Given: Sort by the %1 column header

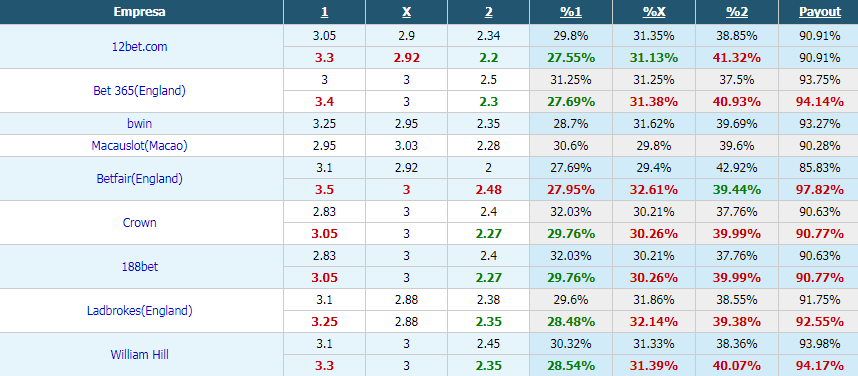Looking at the screenshot, I should 571,11.
